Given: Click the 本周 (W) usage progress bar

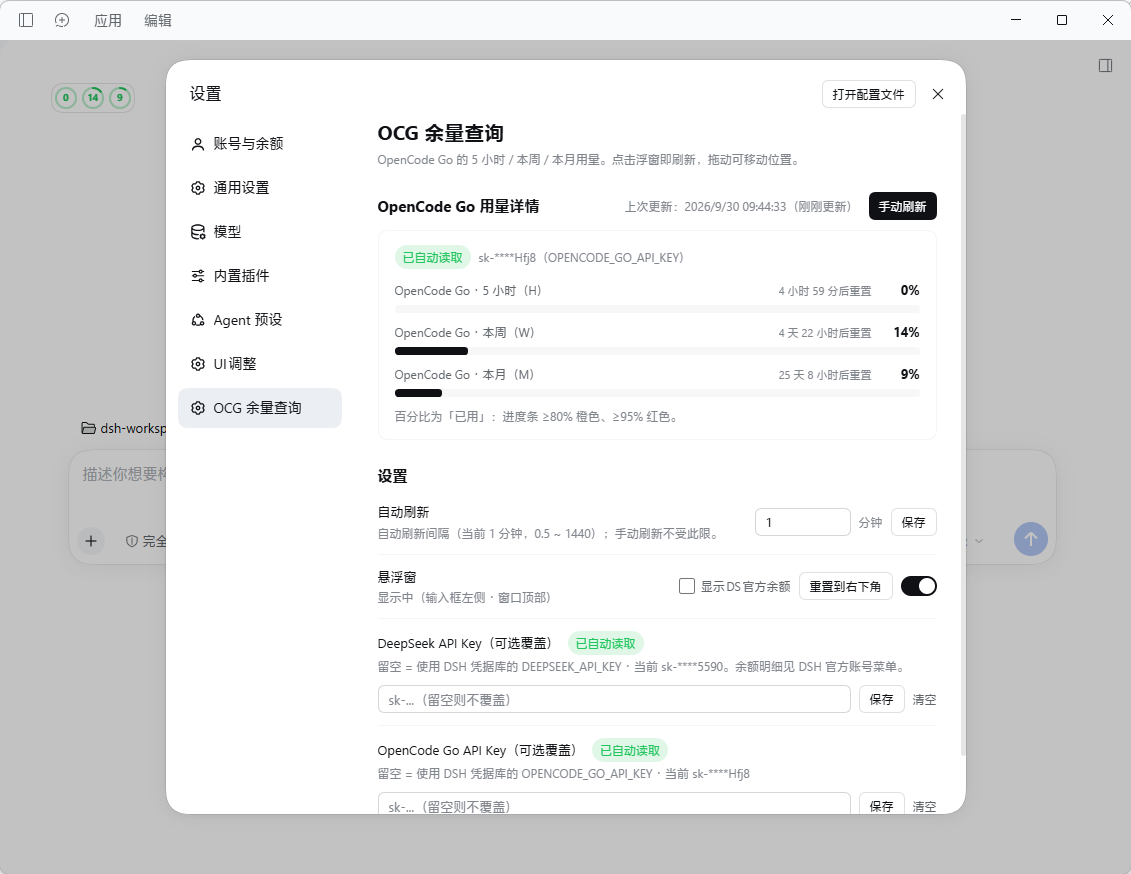Looking at the screenshot, I should (x=657, y=351).
